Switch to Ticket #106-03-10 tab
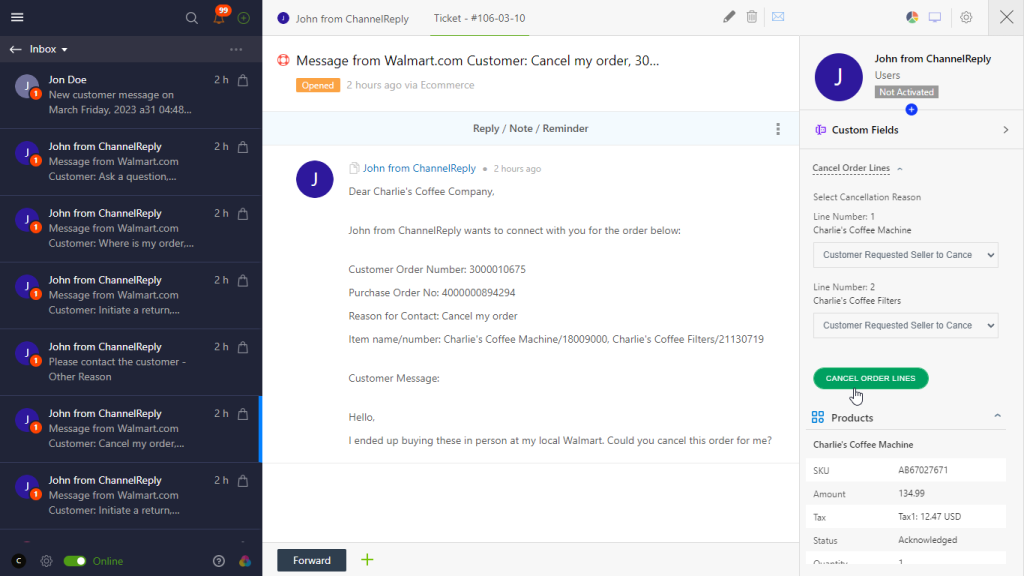The height and width of the screenshot is (576, 1024). point(479,18)
